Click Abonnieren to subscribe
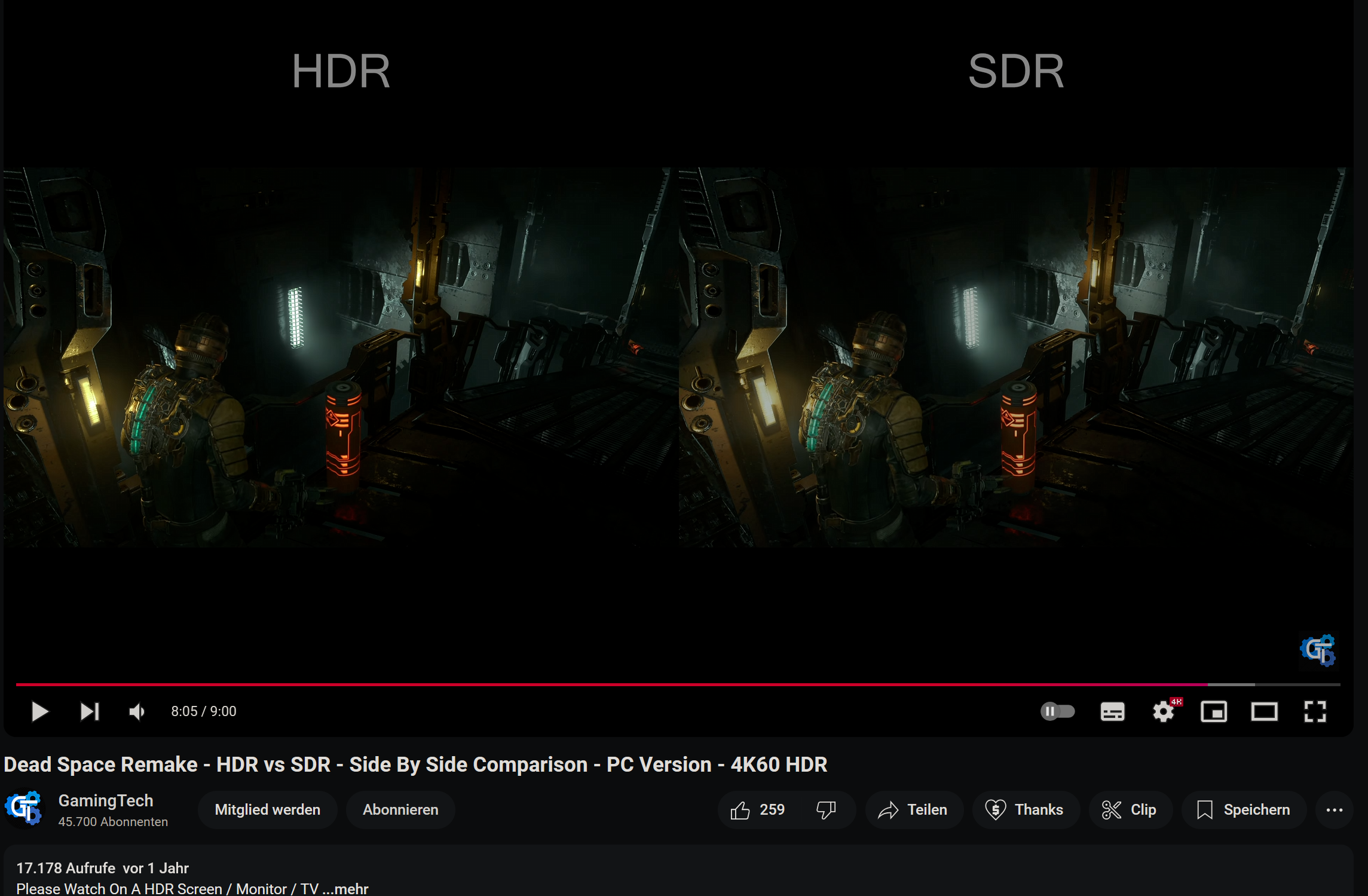 (x=400, y=810)
